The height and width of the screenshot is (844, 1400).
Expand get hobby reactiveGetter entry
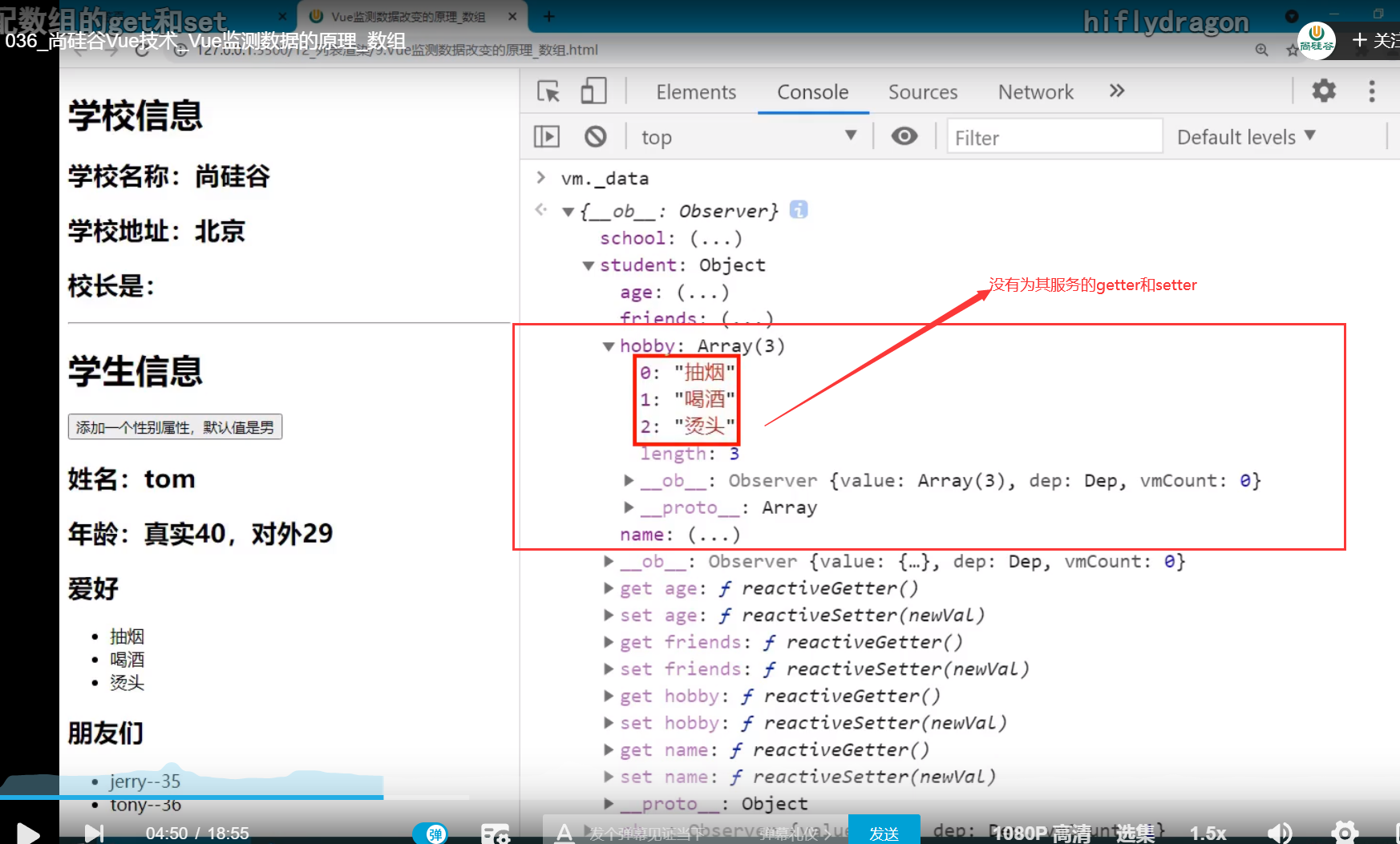point(609,696)
